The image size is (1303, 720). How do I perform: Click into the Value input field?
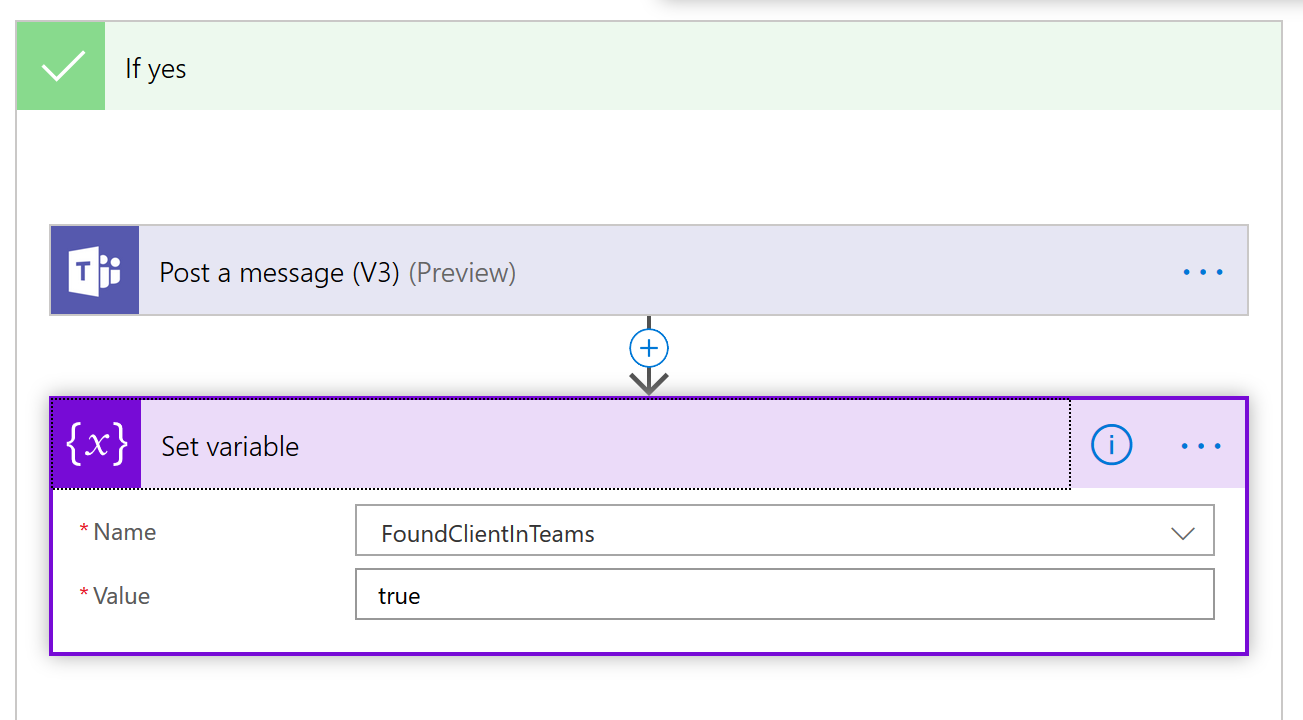point(784,595)
